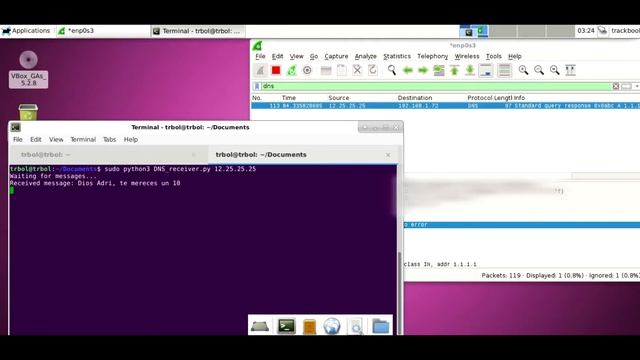The image size is (640, 360).
Task: Open terminal Help menu
Action: click(131, 140)
